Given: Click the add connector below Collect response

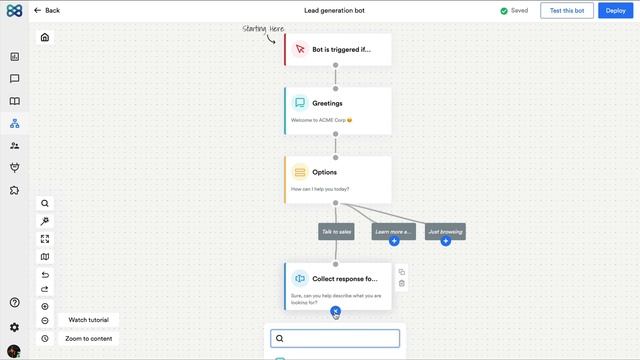Looking at the screenshot, I should (x=335, y=311).
